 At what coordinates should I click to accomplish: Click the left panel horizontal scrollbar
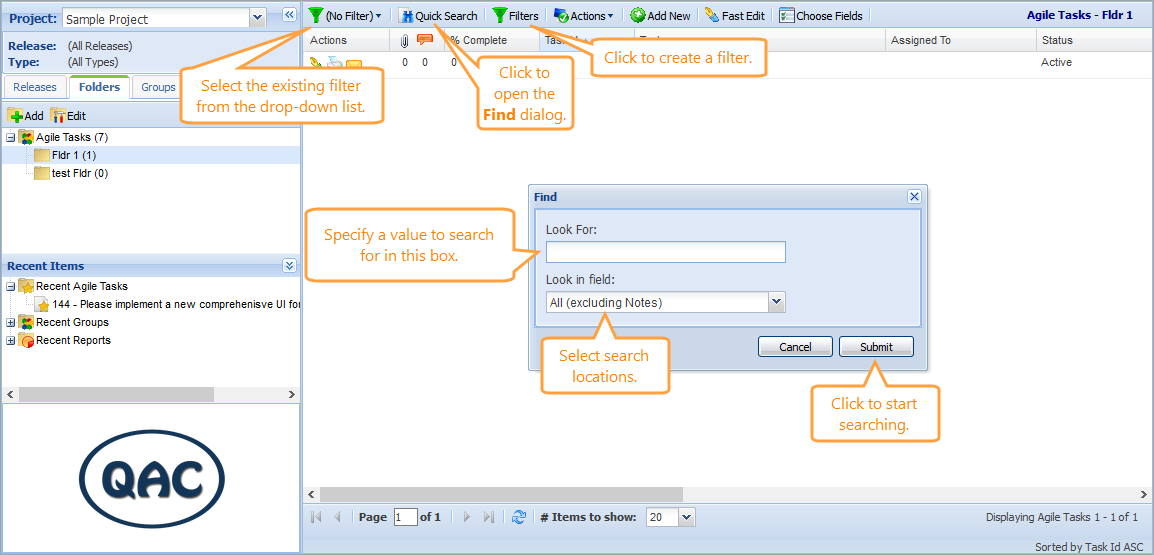pos(116,395)
